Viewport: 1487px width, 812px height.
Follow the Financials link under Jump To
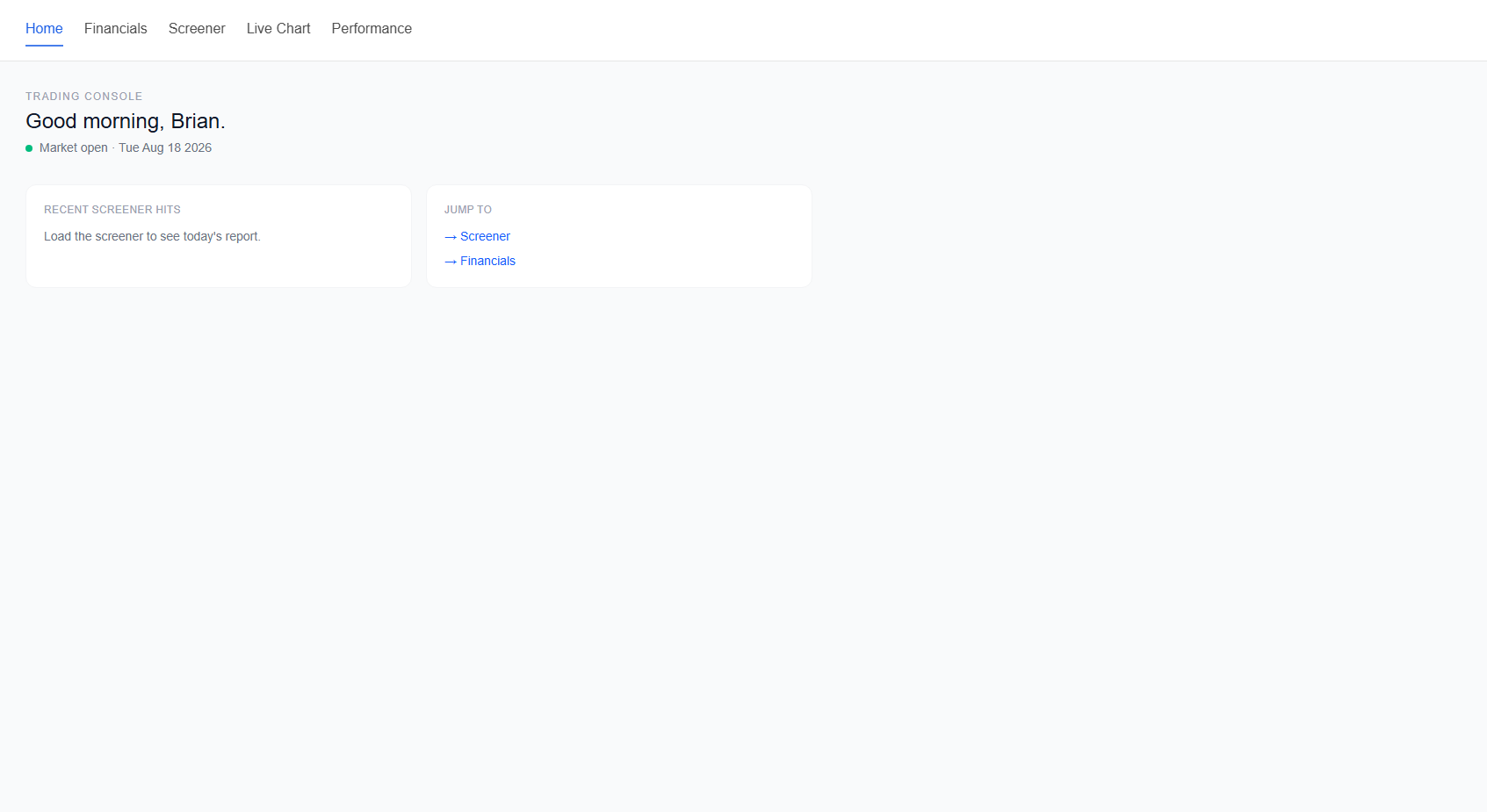click(480, 261)
